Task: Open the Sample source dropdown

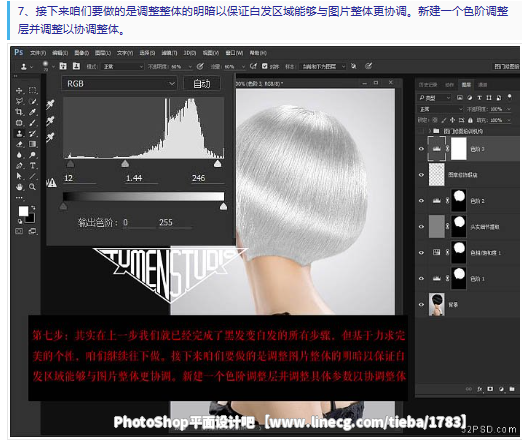Action: [323, 67]
